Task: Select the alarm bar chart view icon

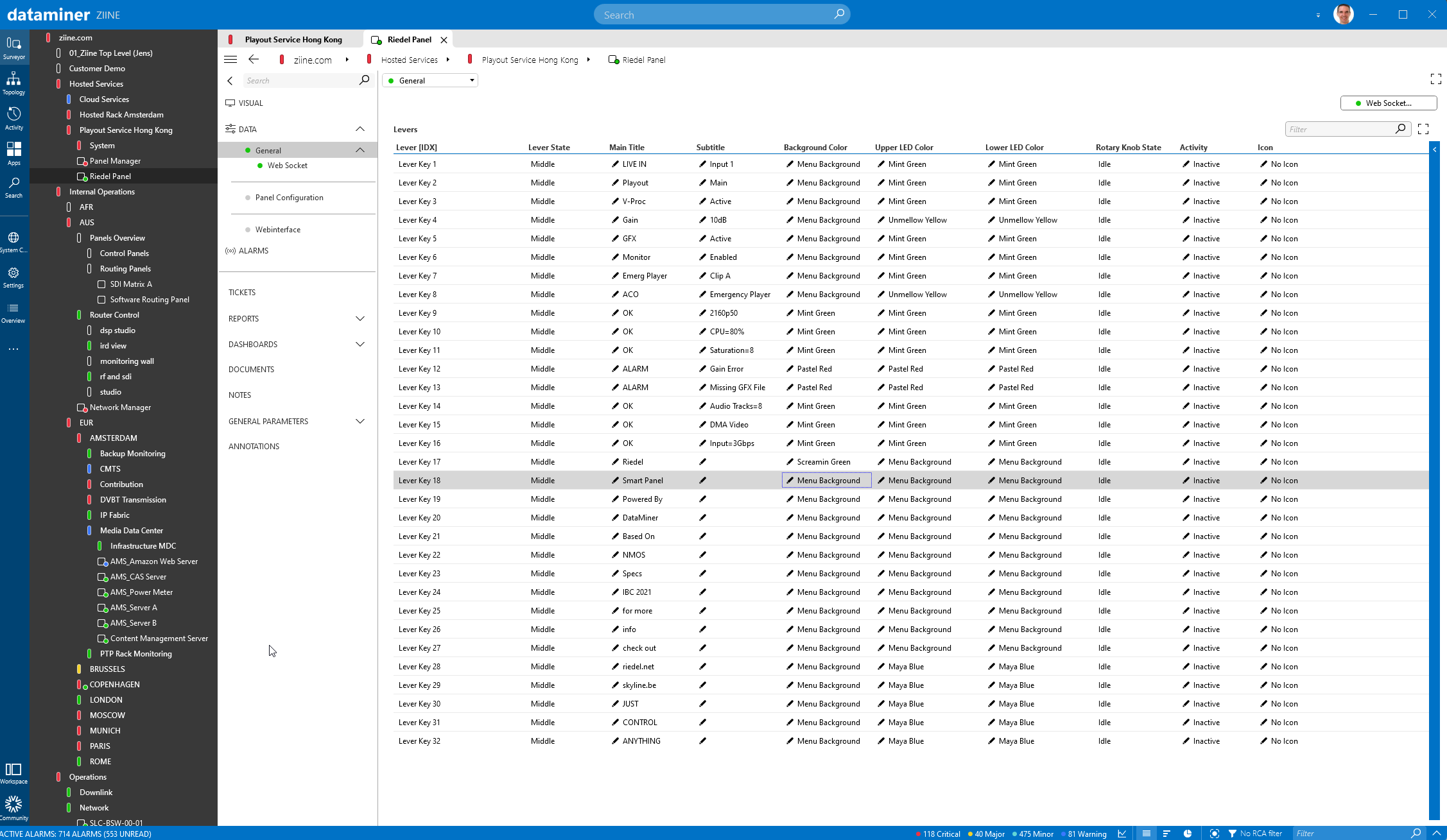Action: click(1166, 834)
